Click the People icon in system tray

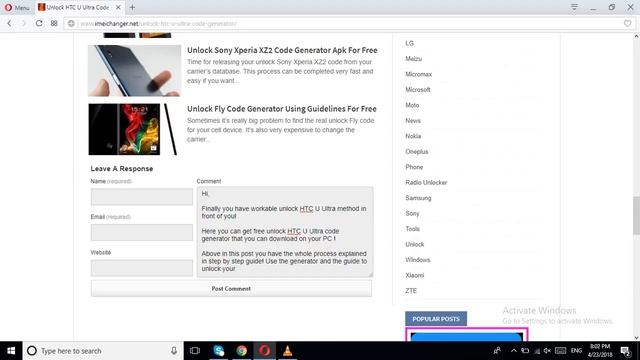[497, 351]
